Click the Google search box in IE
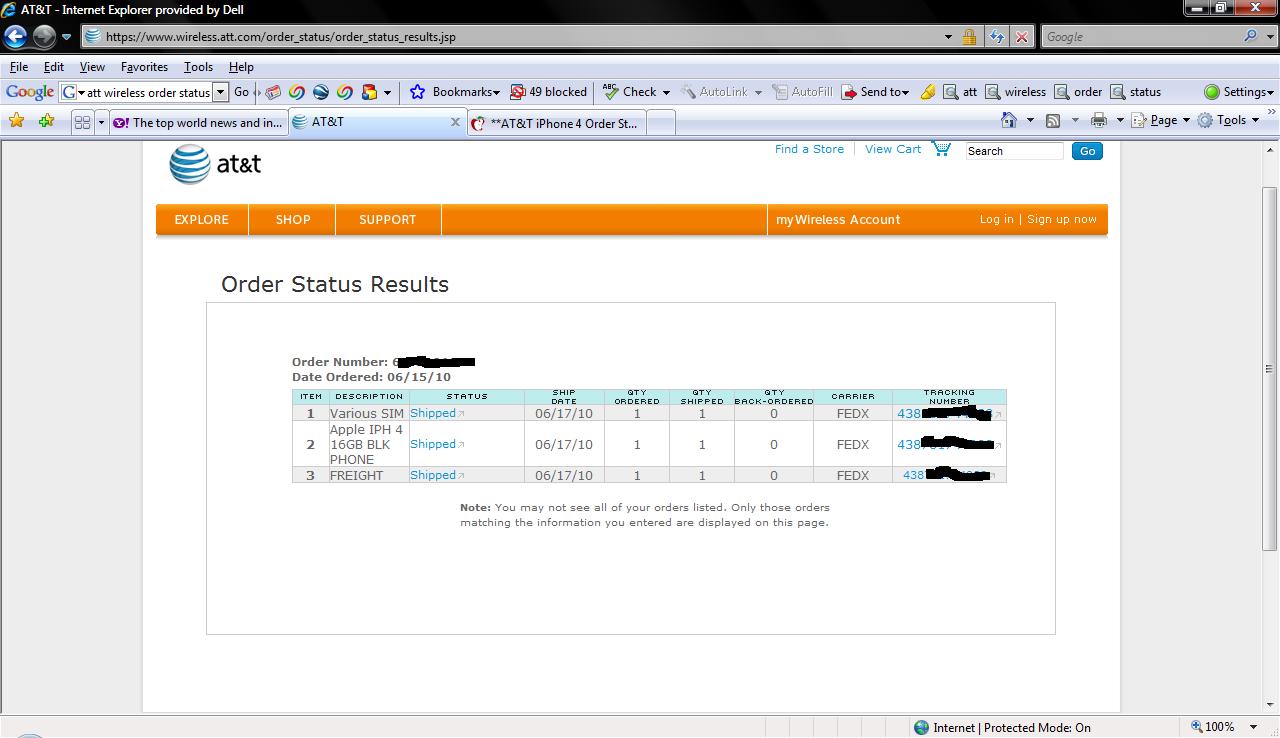This screenshot has width=1280, height=738. (x=1140, y=37)
